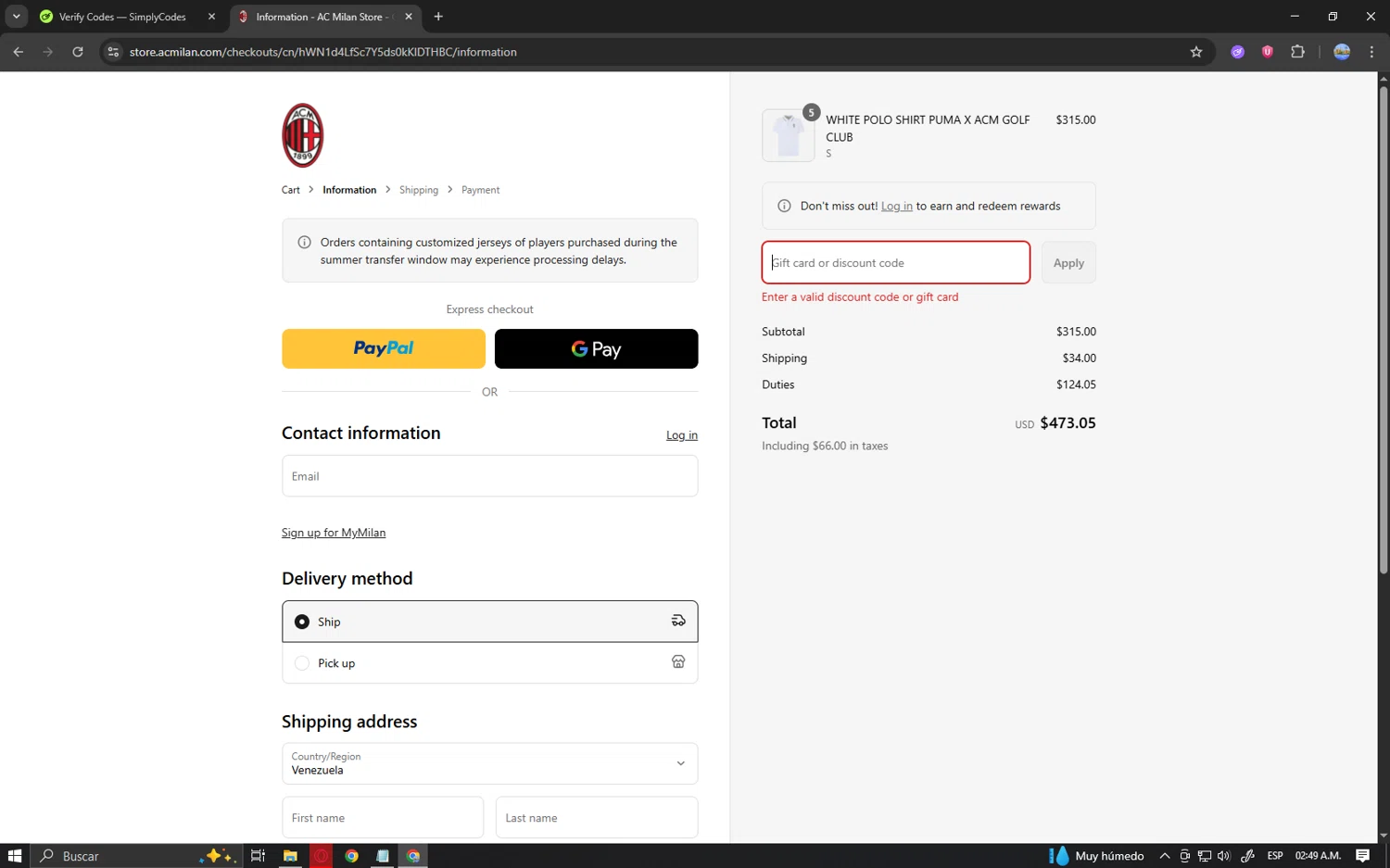Select the Pick up delivery method

tap(489, 662)
